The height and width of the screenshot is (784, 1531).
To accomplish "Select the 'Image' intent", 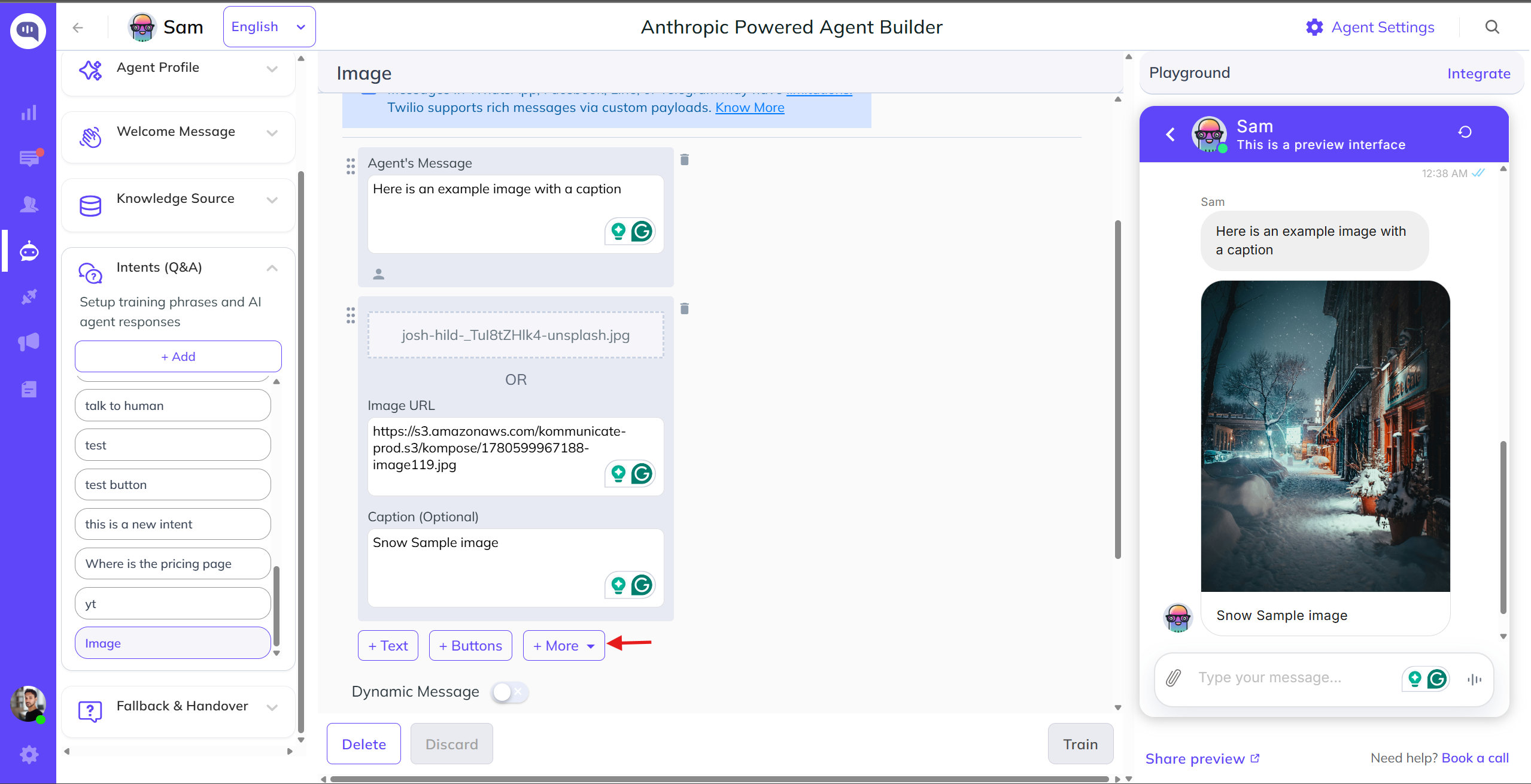I will [x=172, y=643].
